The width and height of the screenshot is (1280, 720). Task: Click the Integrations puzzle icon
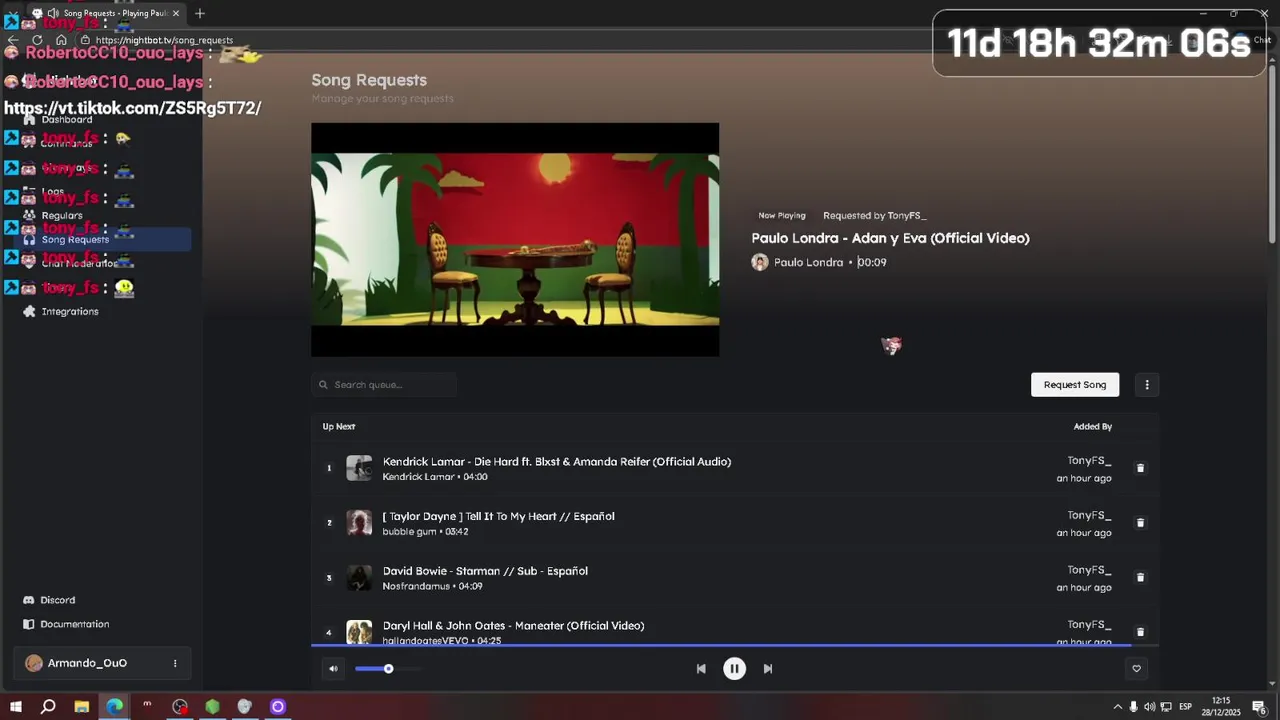tap(29, 312)
